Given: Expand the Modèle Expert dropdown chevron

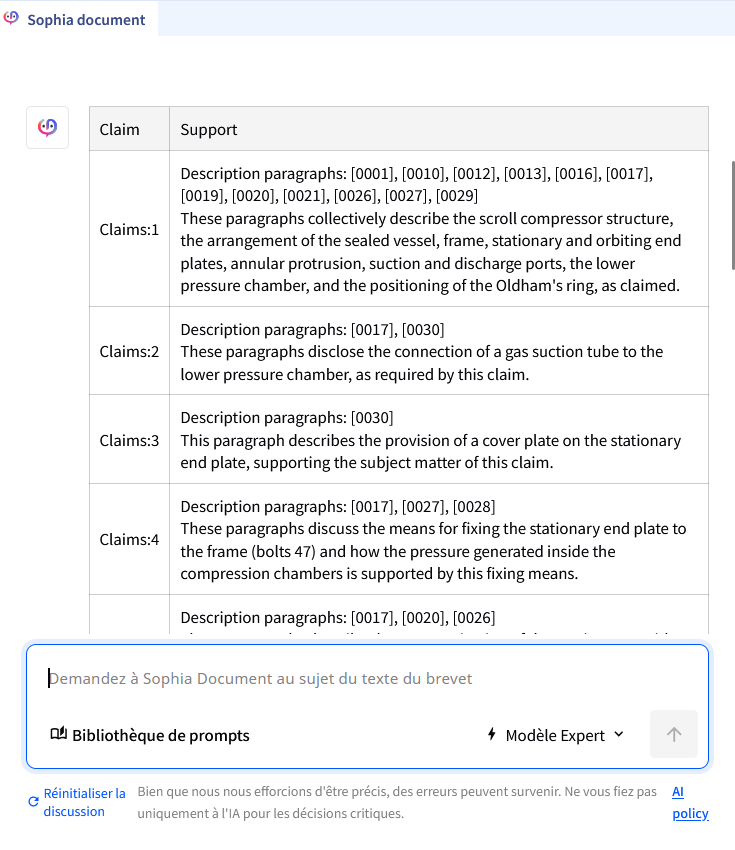Looking at the screenshot, I should pos(618,734).
